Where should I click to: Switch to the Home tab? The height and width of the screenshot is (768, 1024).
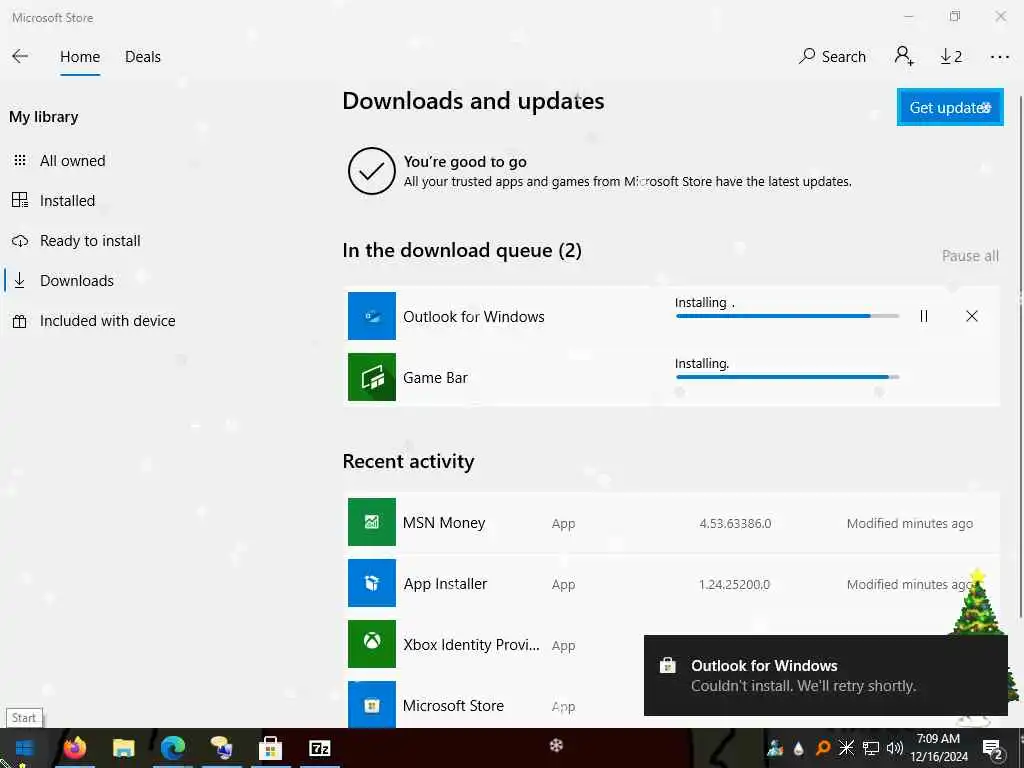click(x=80, y=57)
